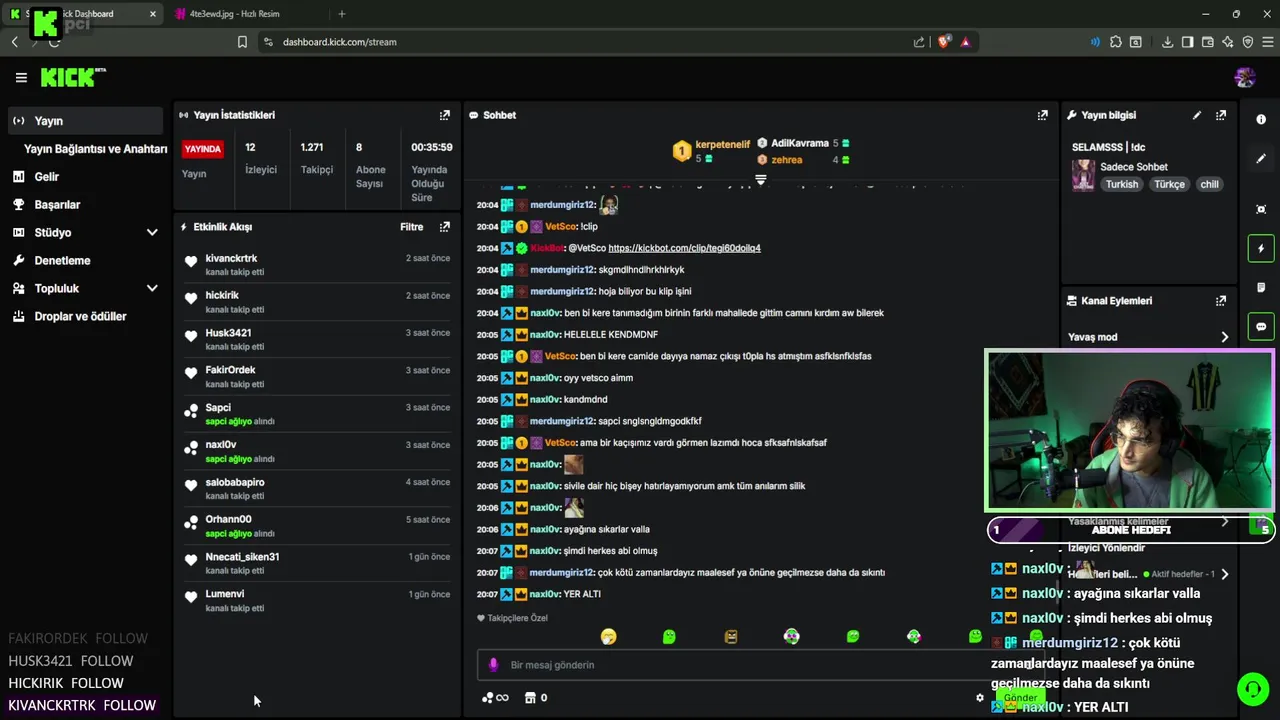Open browser downloads icon
This screenshot has height=720, width=1280.
point(1167,42)
